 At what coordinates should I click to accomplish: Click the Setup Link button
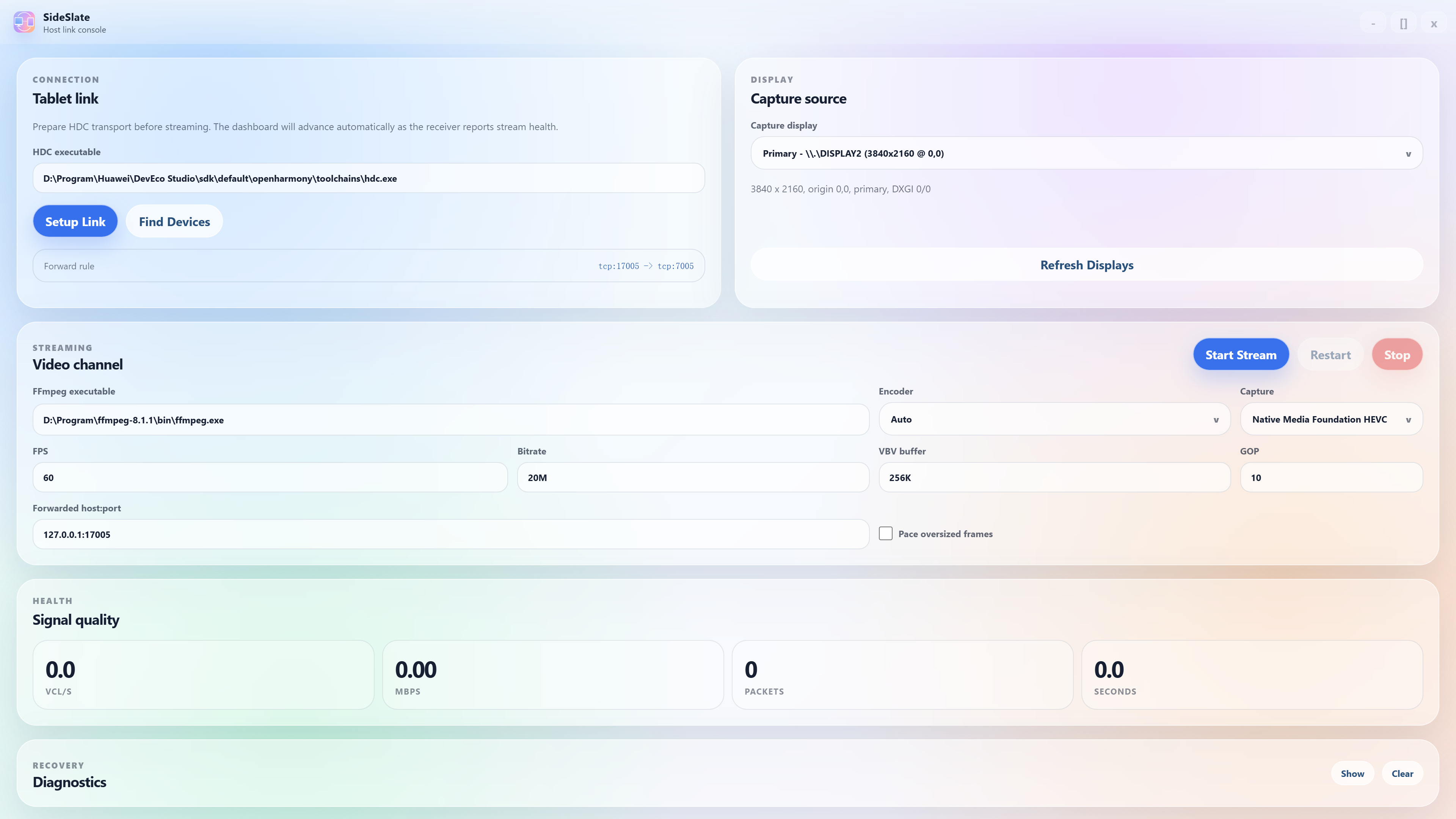[x=75, y=221]
